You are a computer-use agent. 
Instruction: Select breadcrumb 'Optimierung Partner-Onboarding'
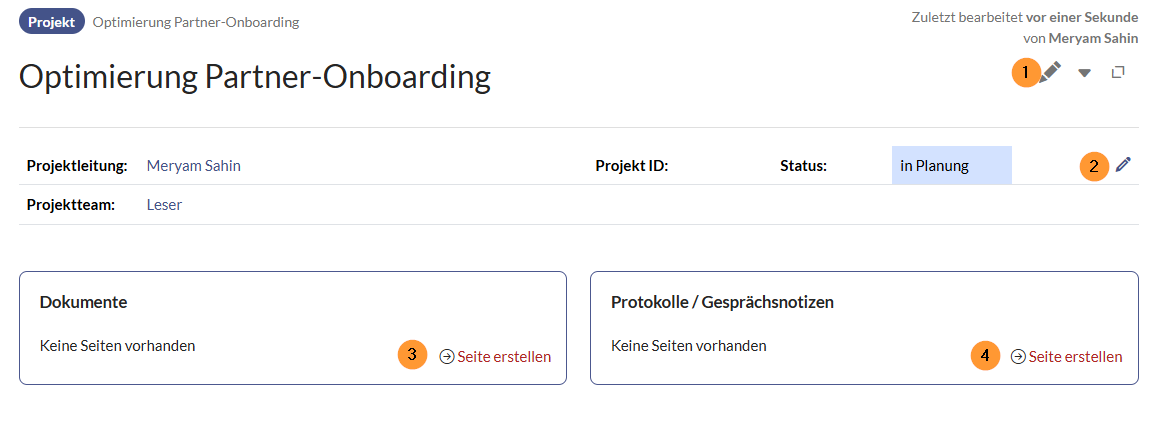tap(195, 21)
